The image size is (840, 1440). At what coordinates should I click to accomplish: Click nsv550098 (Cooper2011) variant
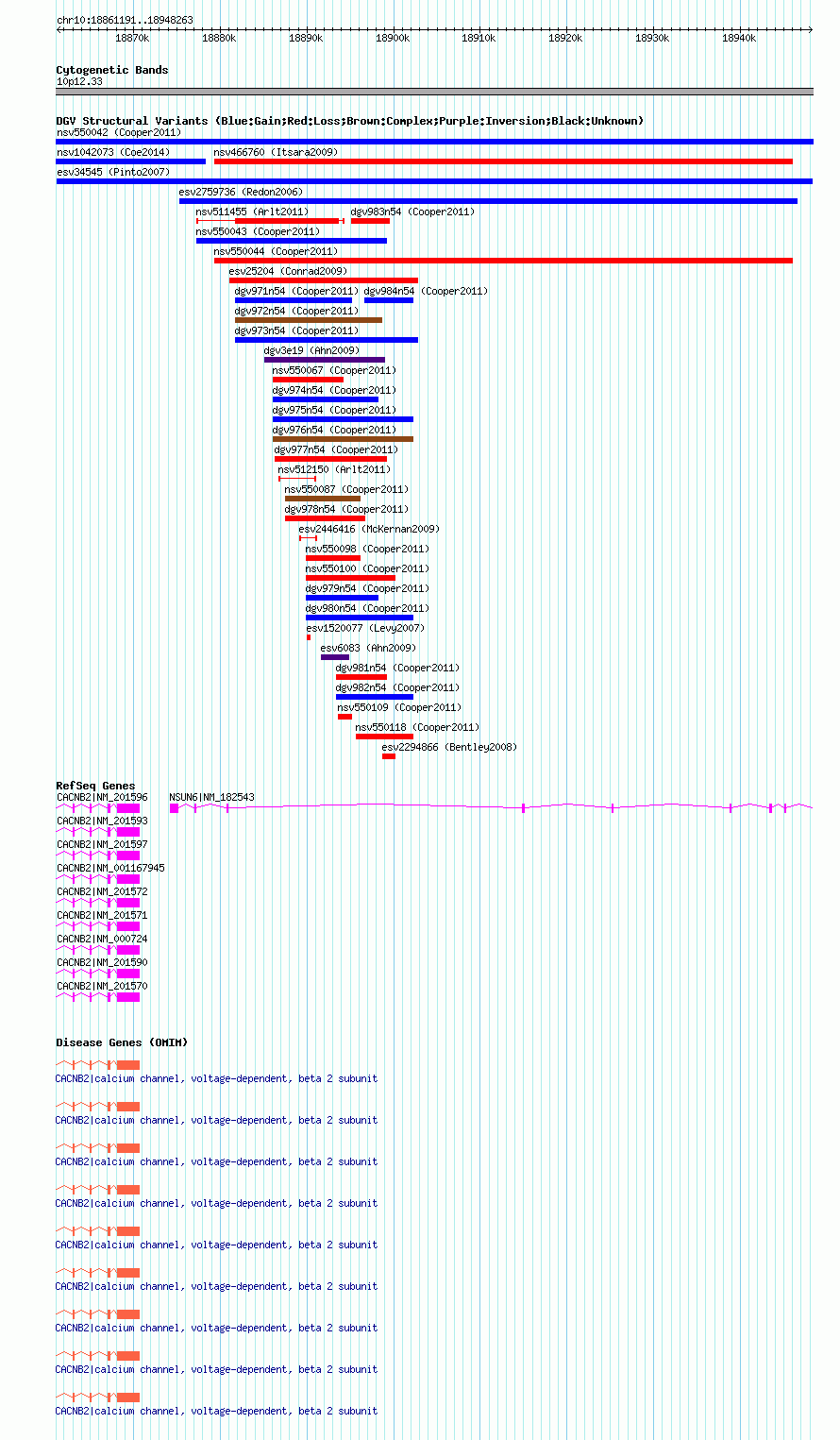pos(333,558)
